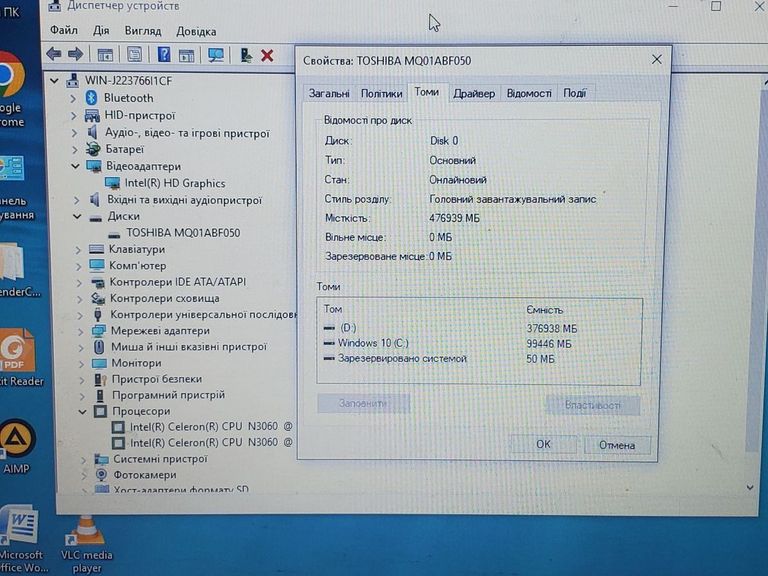Screen dimensions: 768x576
Task: Switch to the Драйвер tab
Action: (x=474, y=94)
